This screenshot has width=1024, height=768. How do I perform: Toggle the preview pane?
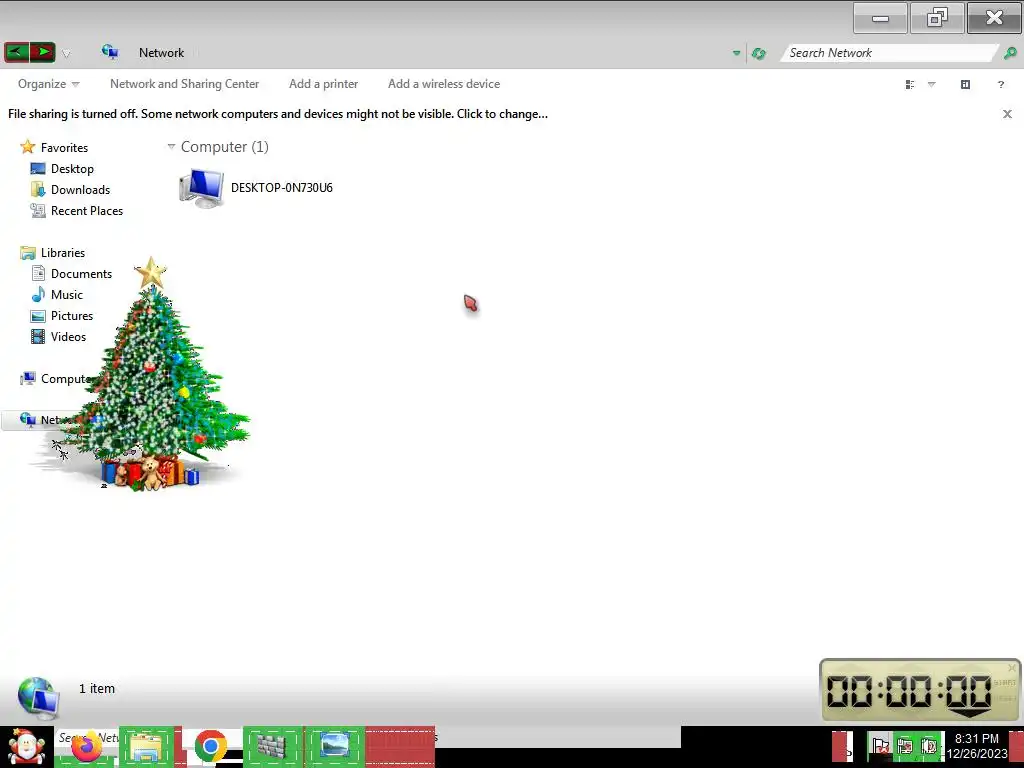[x=965, y=84]
